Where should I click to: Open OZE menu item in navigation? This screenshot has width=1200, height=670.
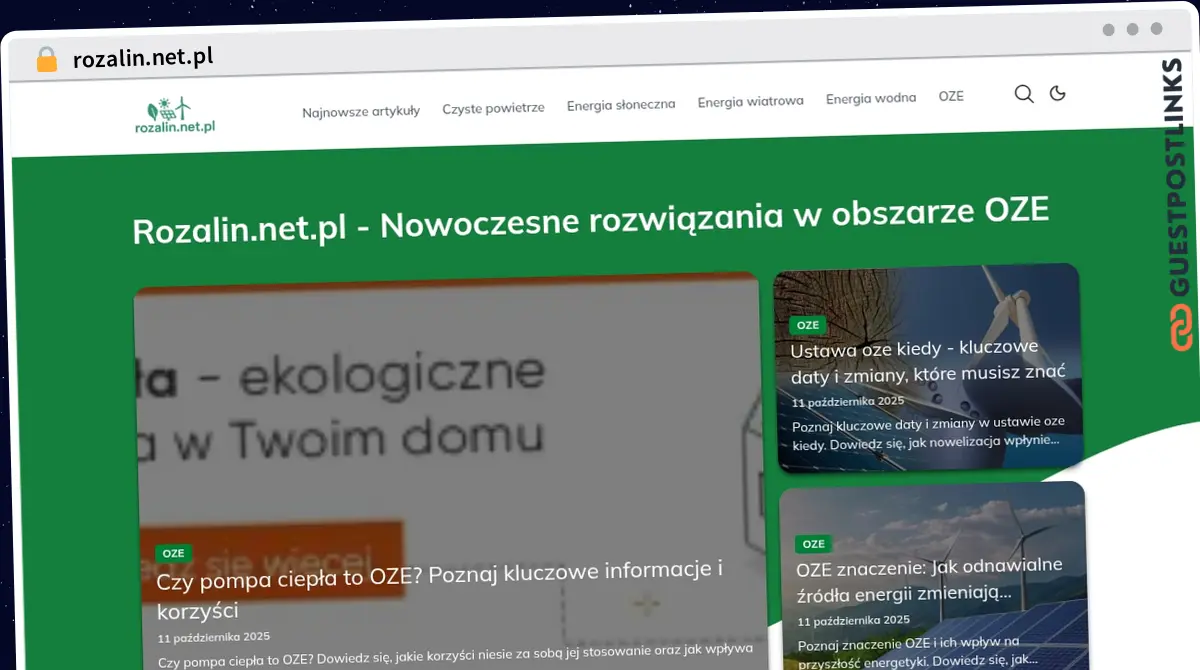coord(951,96)
